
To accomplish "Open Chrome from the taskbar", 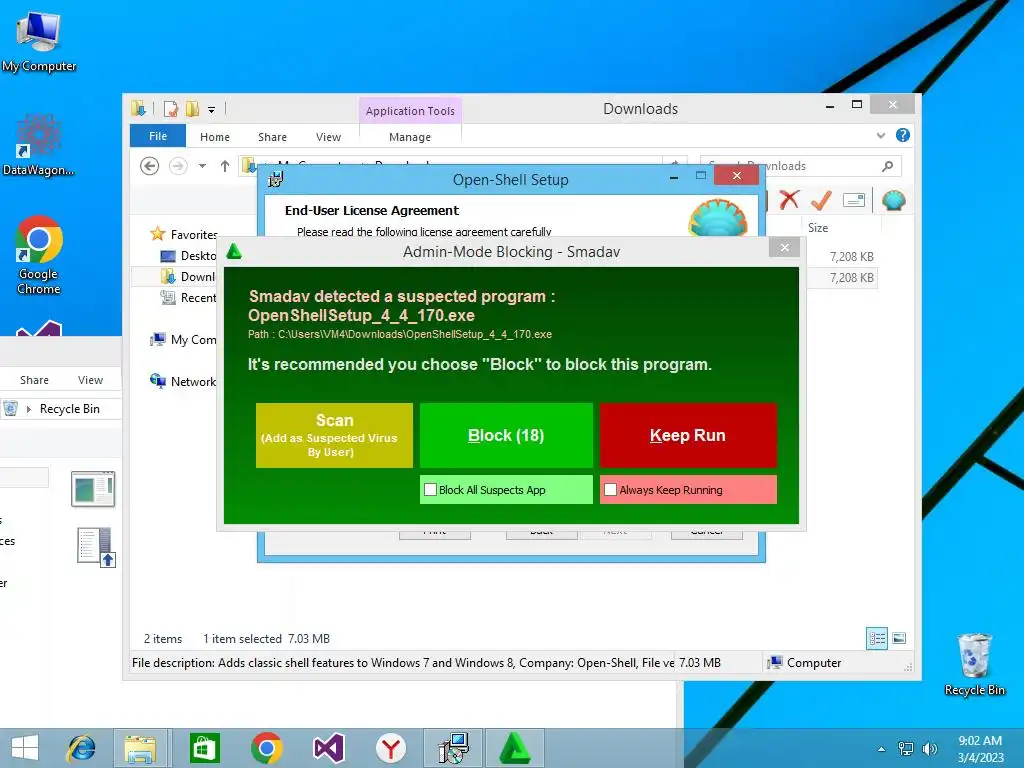I will click(x=266, y=748).
